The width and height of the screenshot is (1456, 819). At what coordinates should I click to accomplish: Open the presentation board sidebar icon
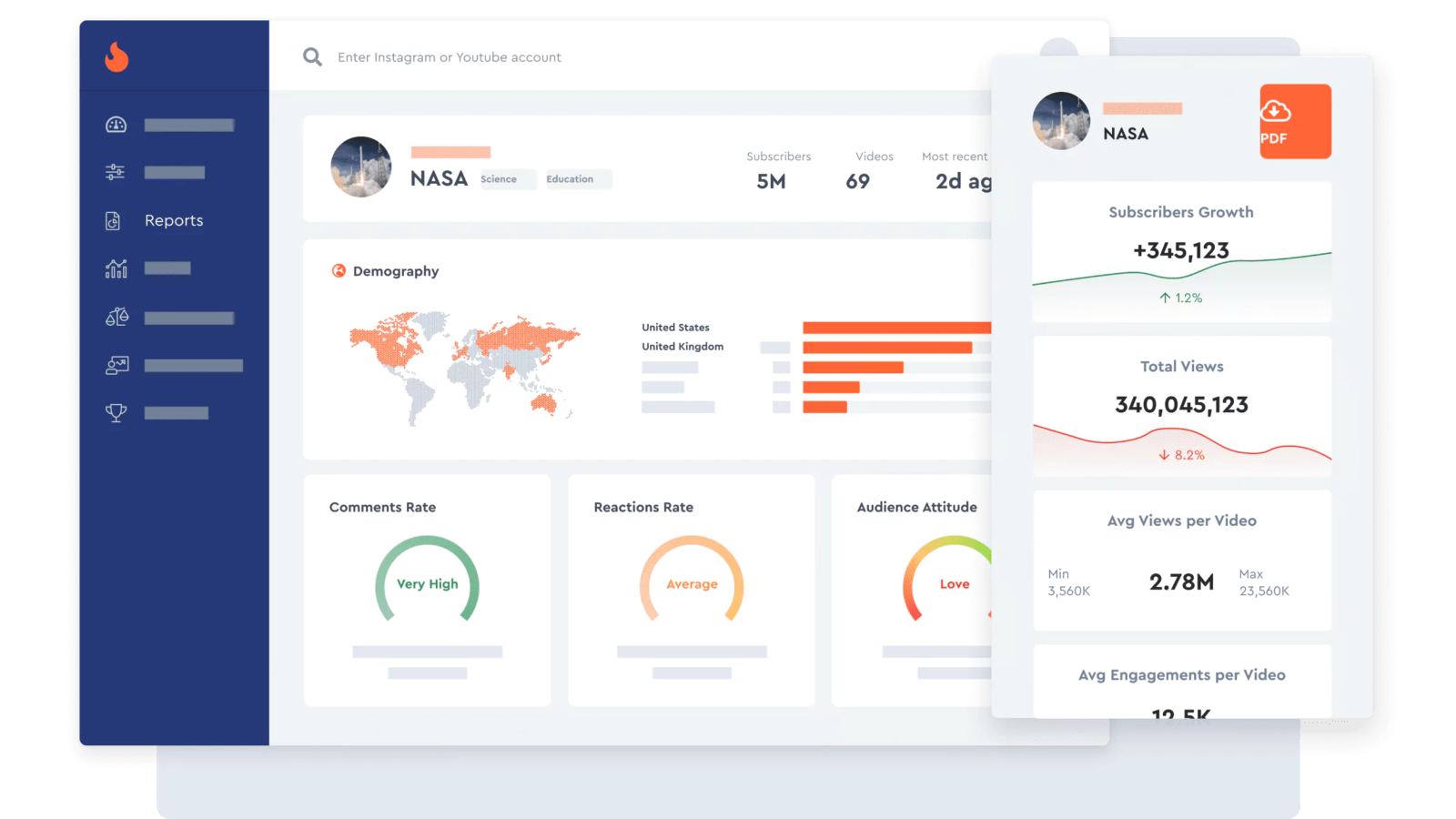coord(117,365)
